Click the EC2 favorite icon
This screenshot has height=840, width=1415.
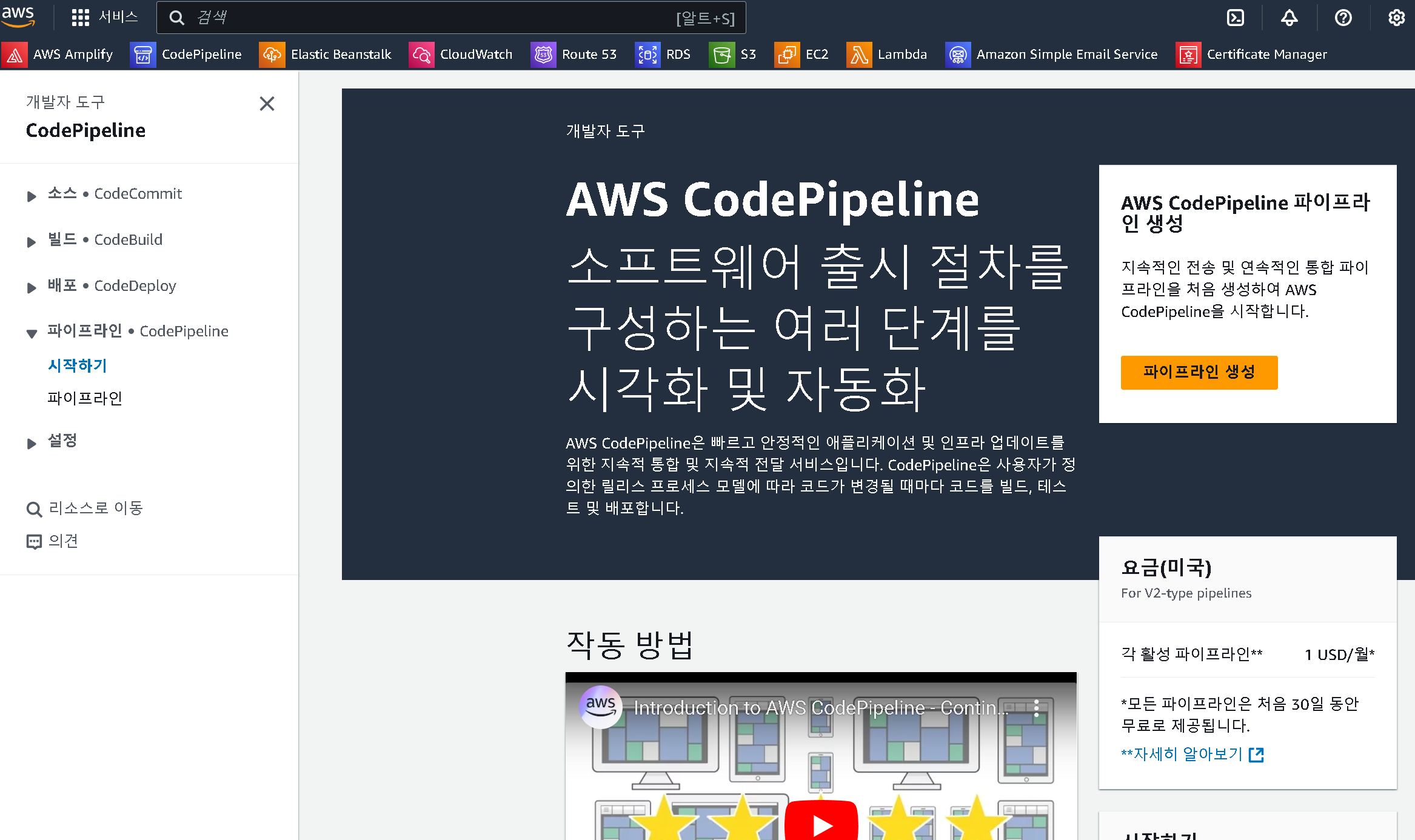point(787,55)
